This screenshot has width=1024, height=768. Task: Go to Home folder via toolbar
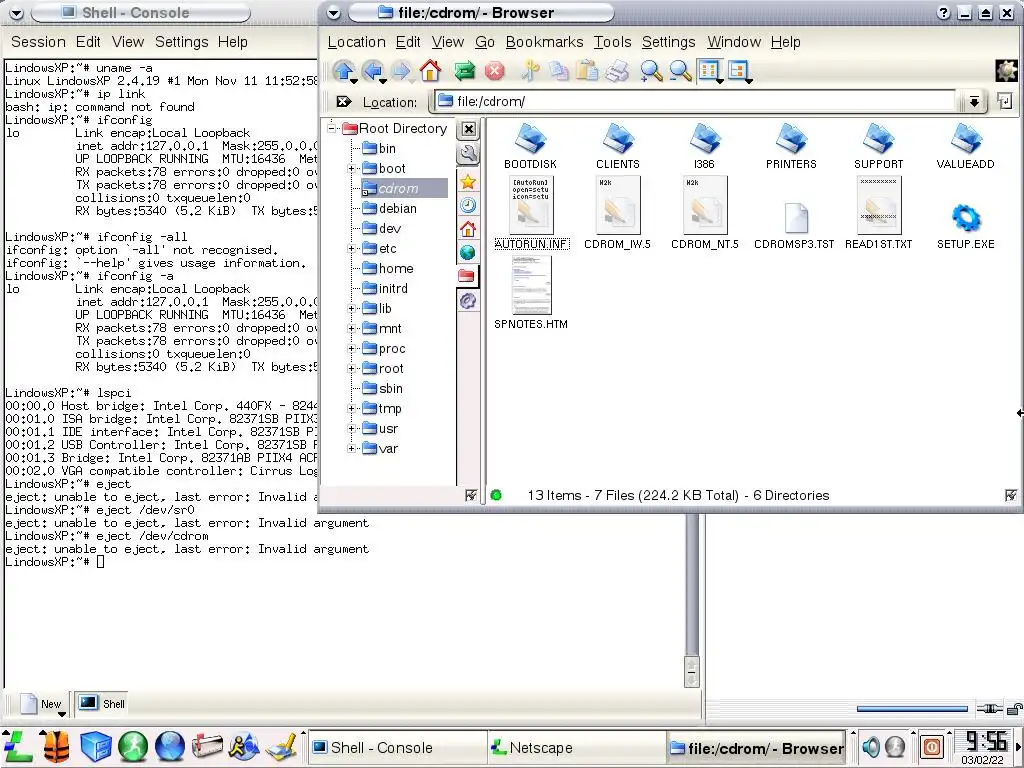(430, 71)
